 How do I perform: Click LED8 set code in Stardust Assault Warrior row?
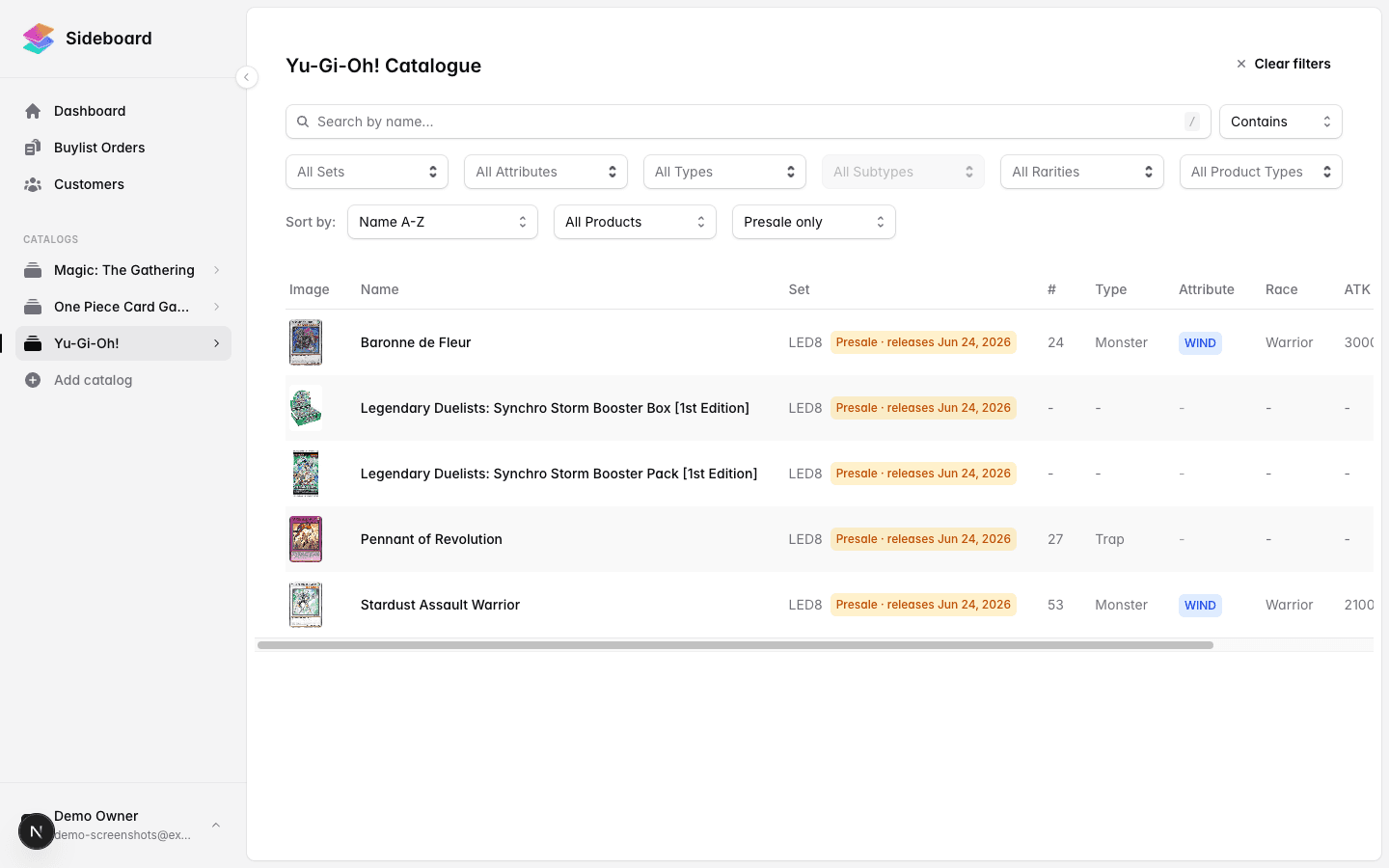pyautogui.click(x=805, y=605)
